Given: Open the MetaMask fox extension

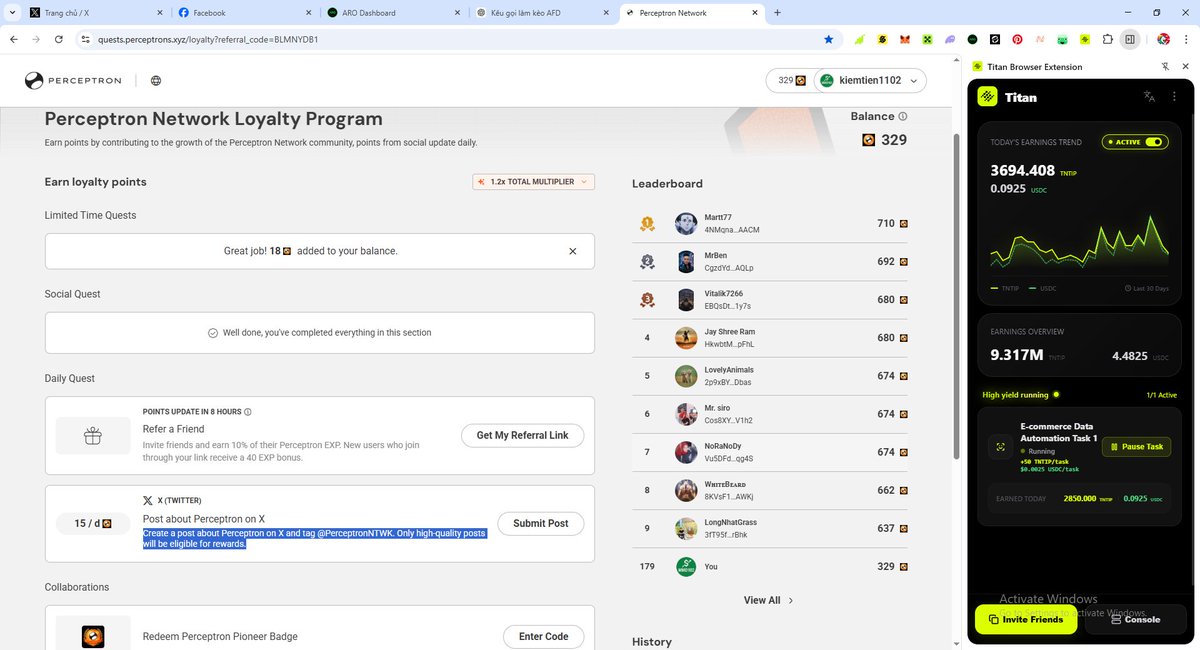Looking at the screenshot, I should tap(904, 39).
